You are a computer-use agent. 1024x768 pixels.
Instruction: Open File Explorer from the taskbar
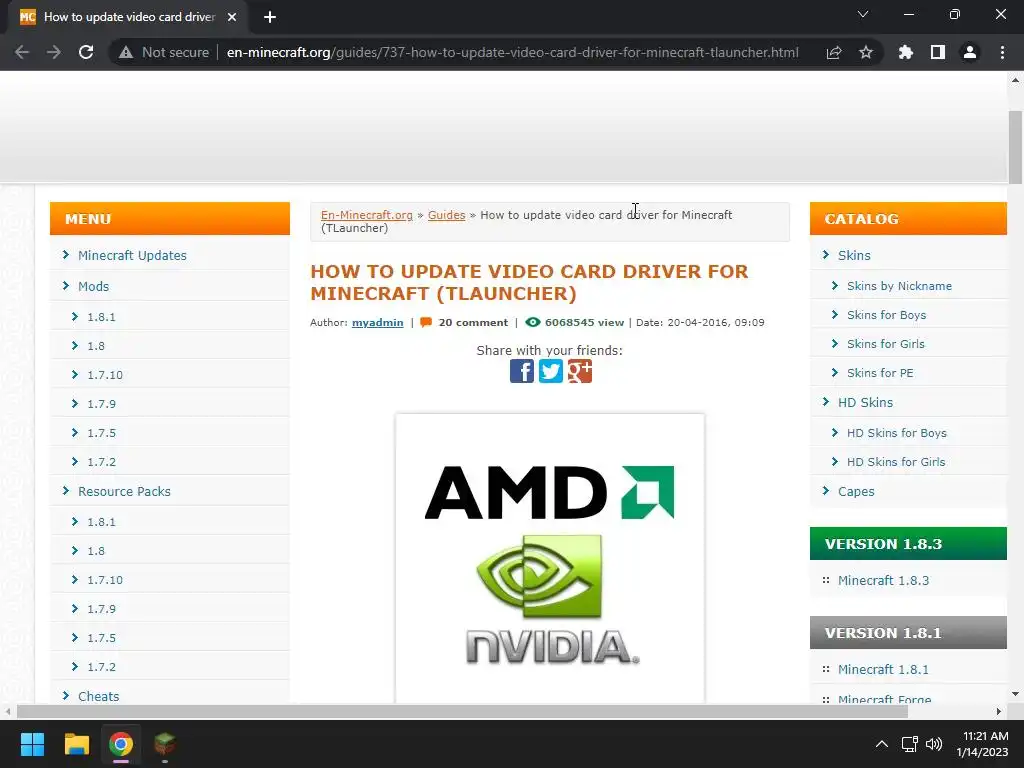[76, 744]
